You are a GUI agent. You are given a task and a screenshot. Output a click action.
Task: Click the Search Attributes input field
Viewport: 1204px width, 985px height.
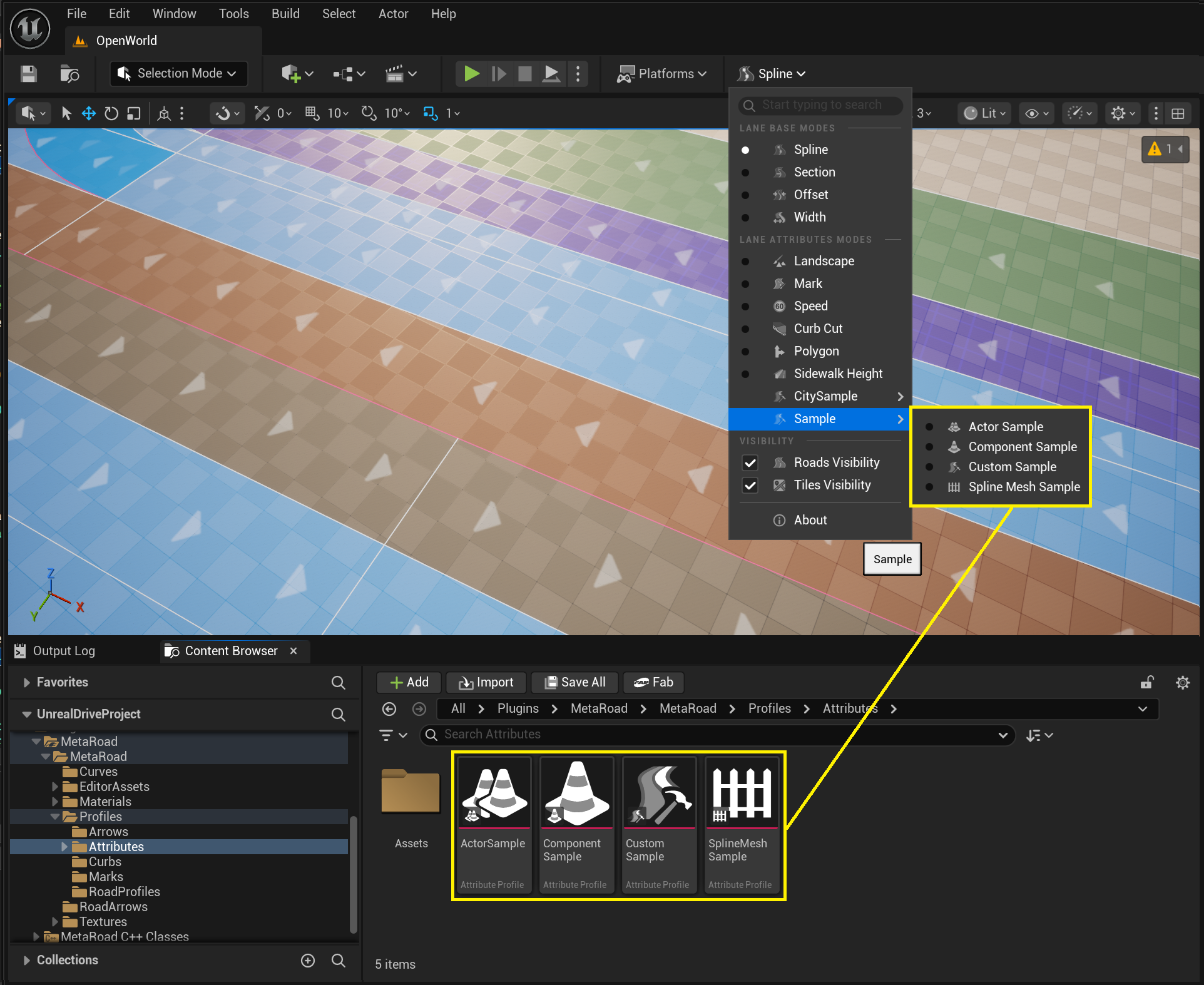click(717, 735)
